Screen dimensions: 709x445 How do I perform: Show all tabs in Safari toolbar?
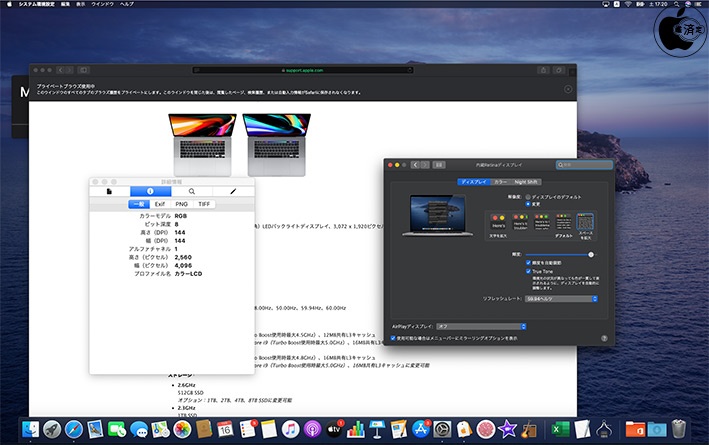[x=559, y=70]
